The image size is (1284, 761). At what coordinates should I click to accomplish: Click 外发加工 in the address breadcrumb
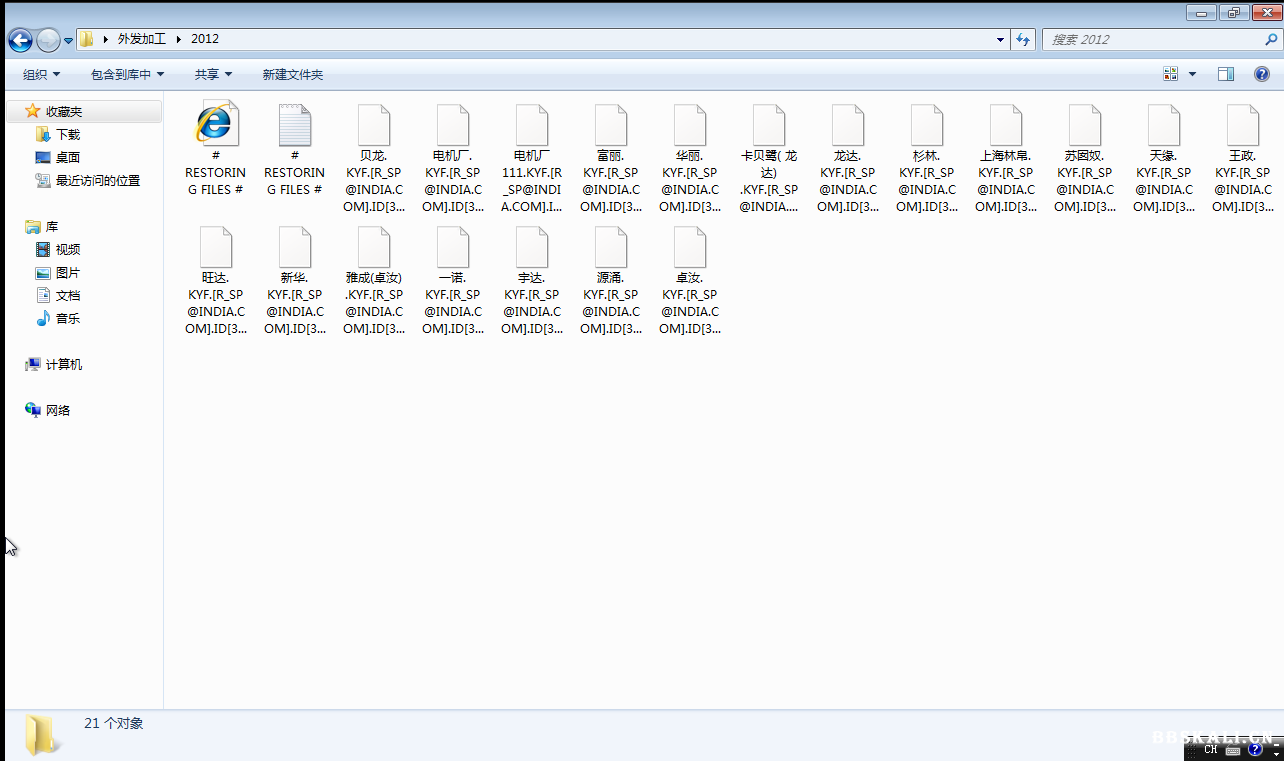141,39
